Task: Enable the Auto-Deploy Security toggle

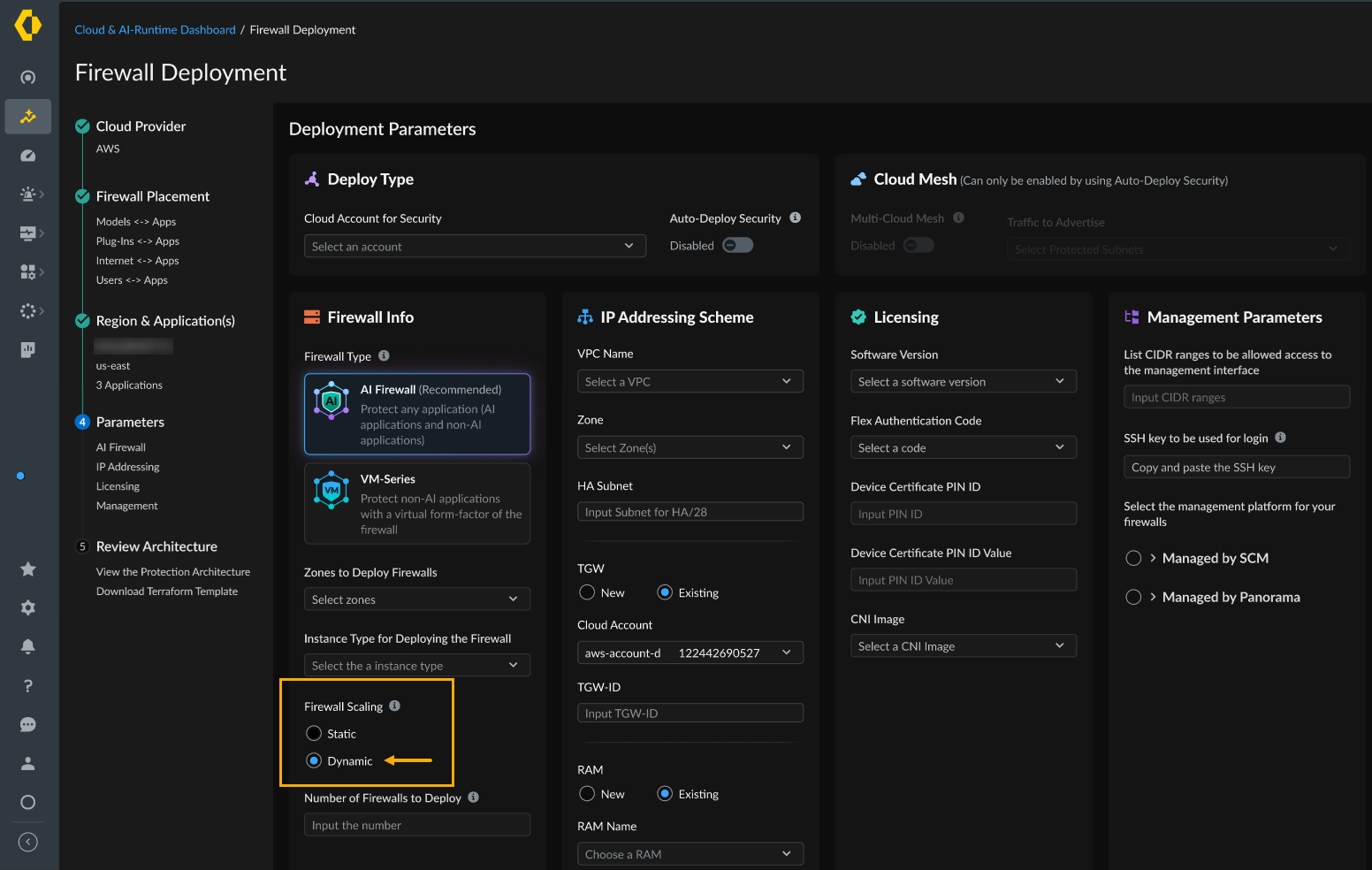Action: [x=737, y=246]
